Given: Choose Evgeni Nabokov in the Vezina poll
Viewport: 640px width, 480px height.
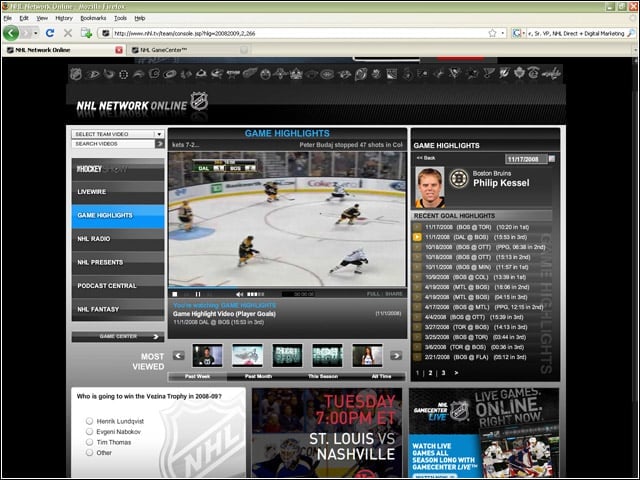Looking at the screenshot, I should pyautogui.click(x=89, y=431).
